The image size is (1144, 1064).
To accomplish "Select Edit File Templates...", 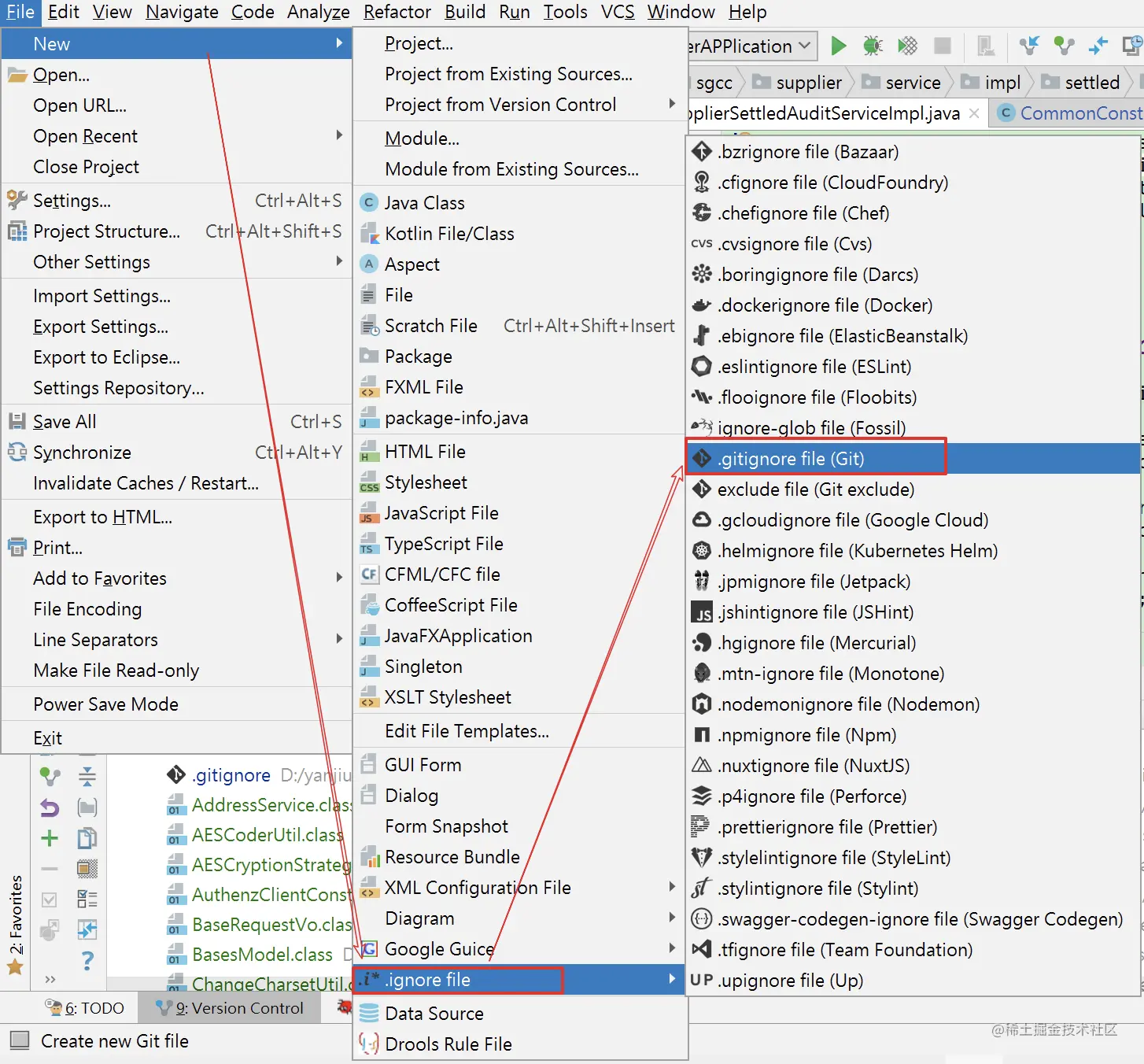I will [519, 731].
